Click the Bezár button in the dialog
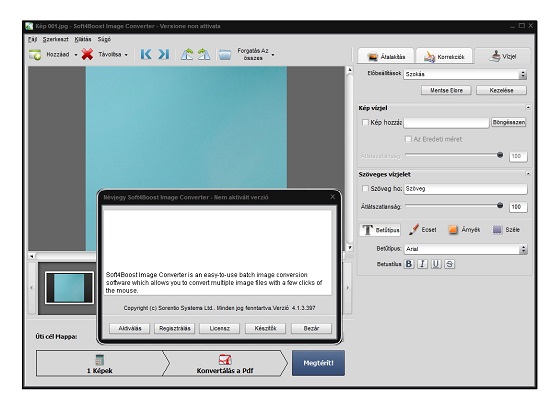This screenshot has width=550, height=406. pyautogui.click(x=311, y=328)
